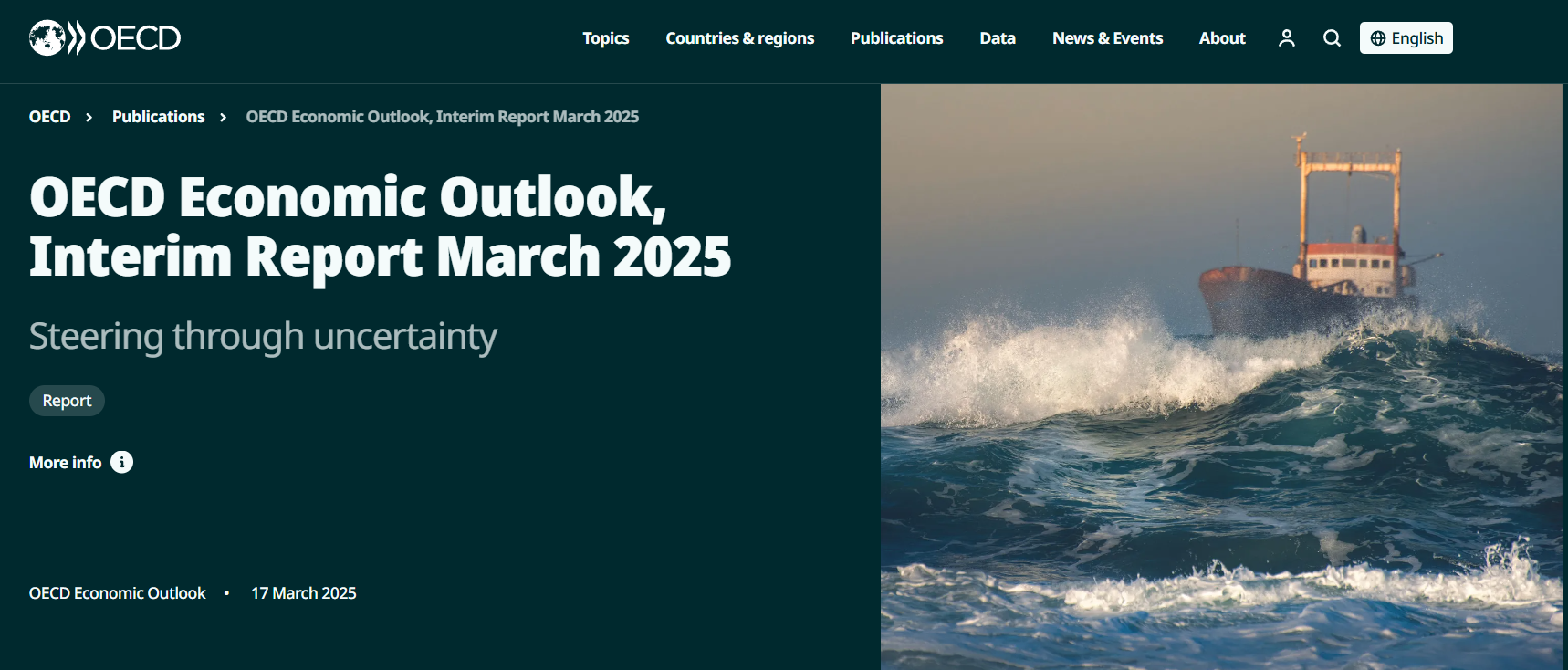Viewport: 1568px width, 670px height.
Task: Open the search magnifier icon
Action: [1333, 38]
